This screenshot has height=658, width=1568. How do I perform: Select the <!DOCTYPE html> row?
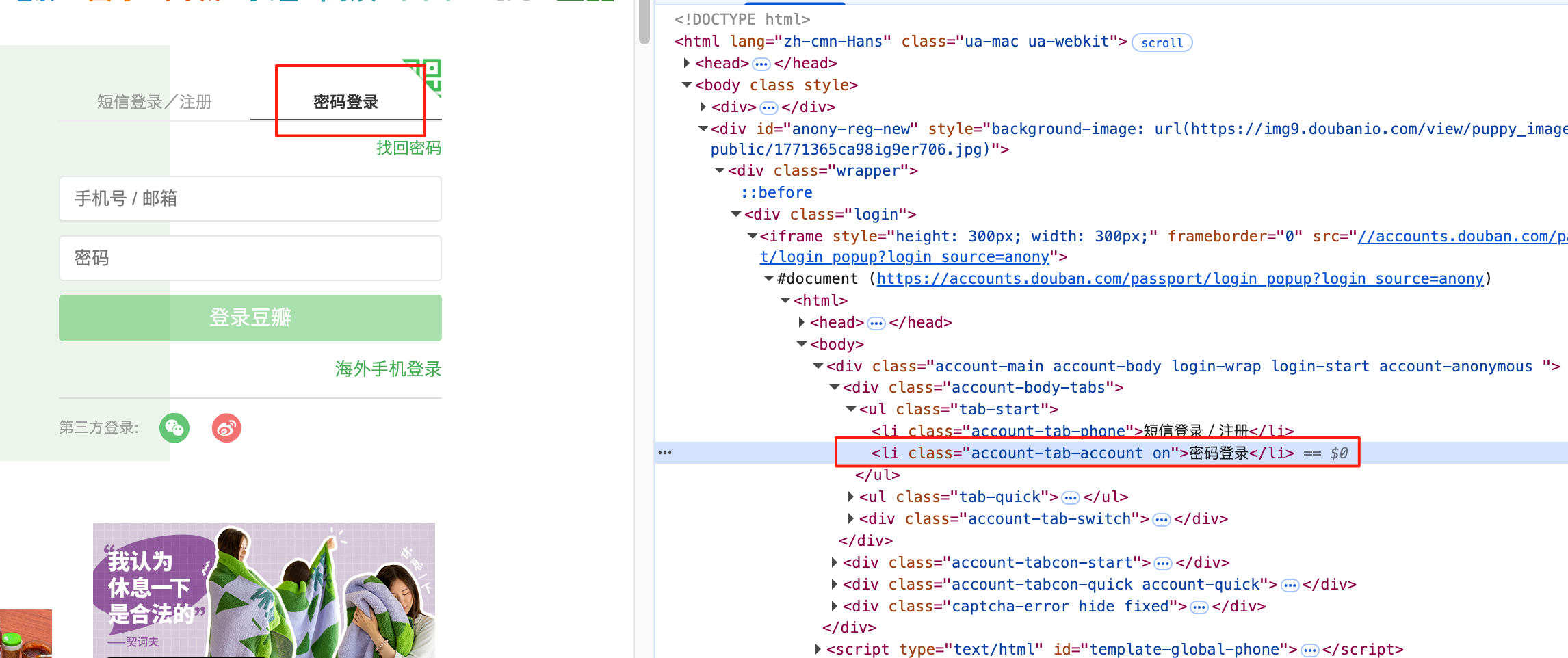point(742,19)
